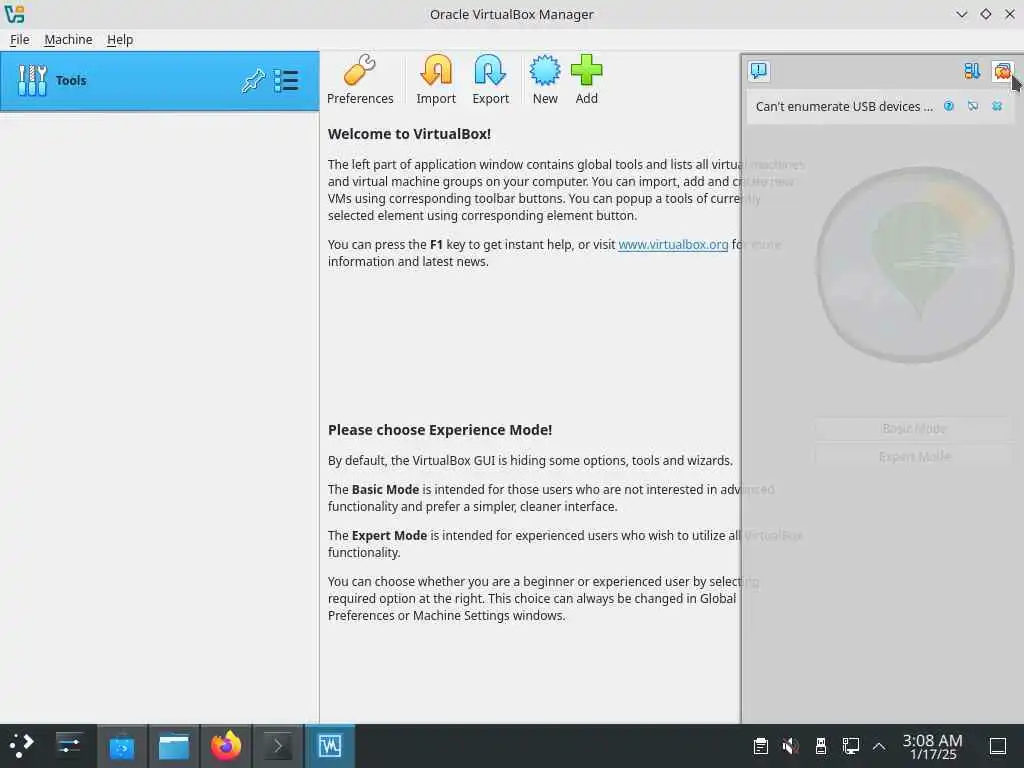Open the Machine menu
1024x768 pixels.
(x=68, y=40)
